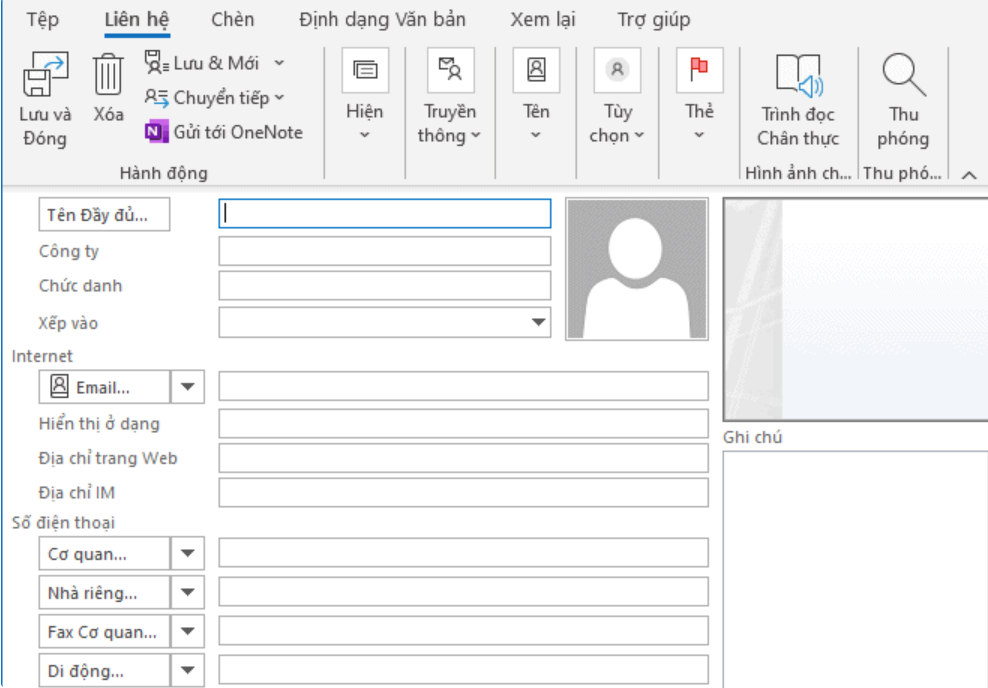Screen dimensions: 988x688
Task: Select the Liên hệ ribbon tab
Action: point(137,20)
